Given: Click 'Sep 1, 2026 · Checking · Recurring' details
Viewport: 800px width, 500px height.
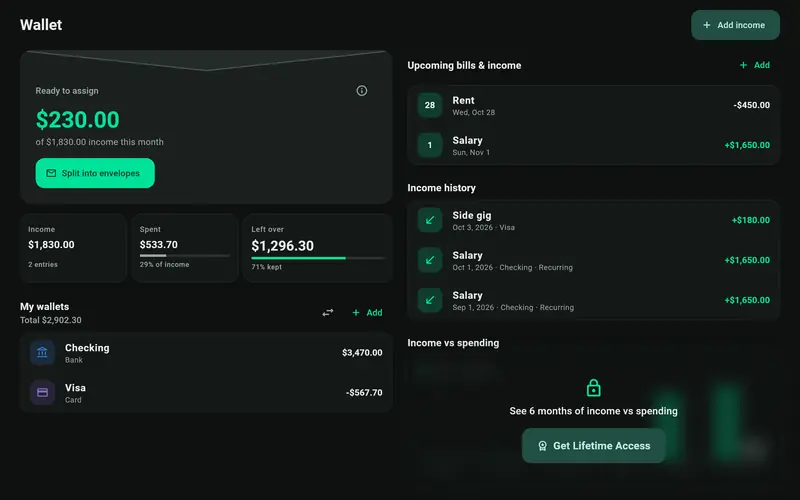Looking at the screenshot, I should (x=513, y=307).
